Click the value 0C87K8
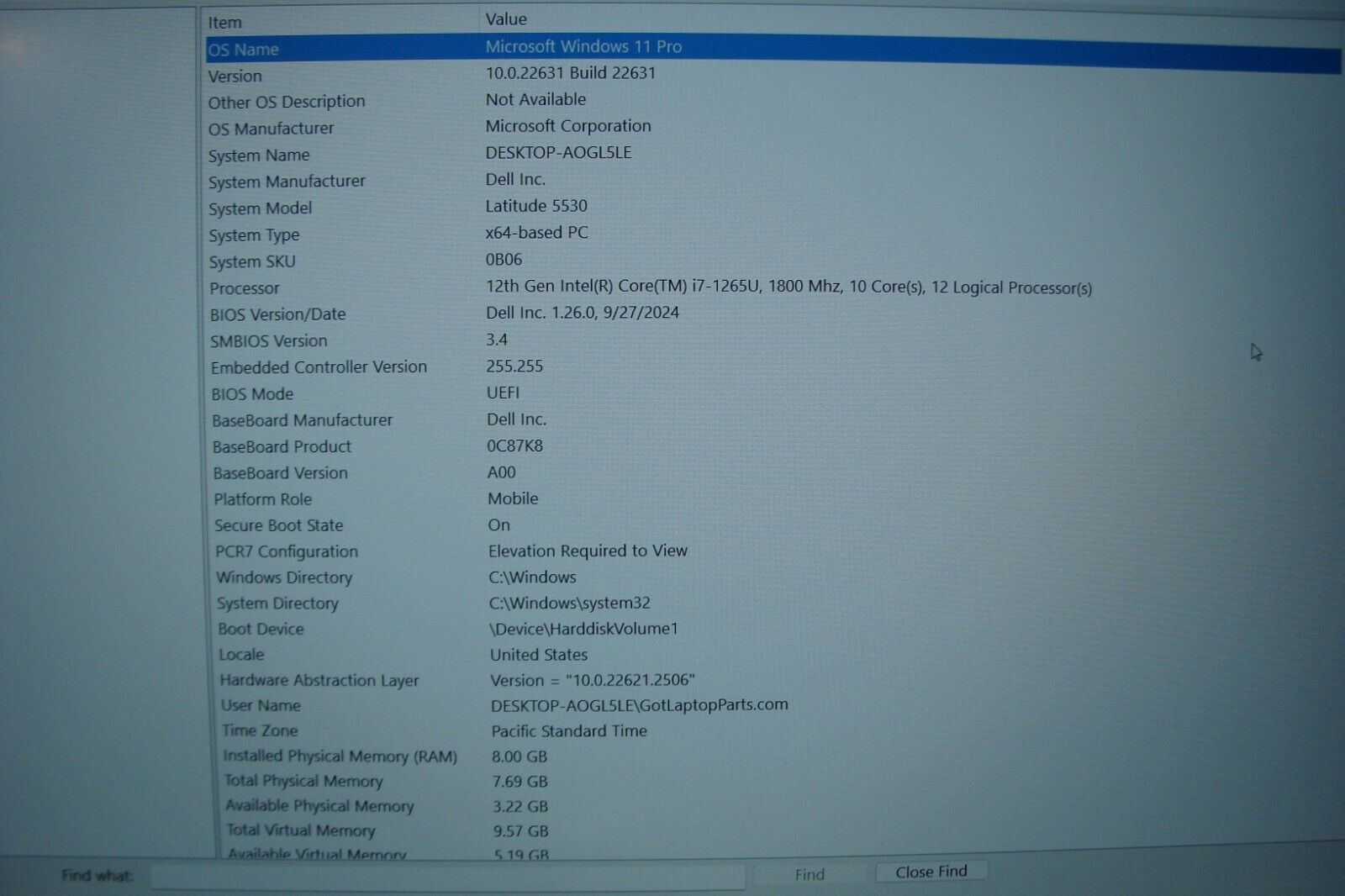 pos(514,446)
